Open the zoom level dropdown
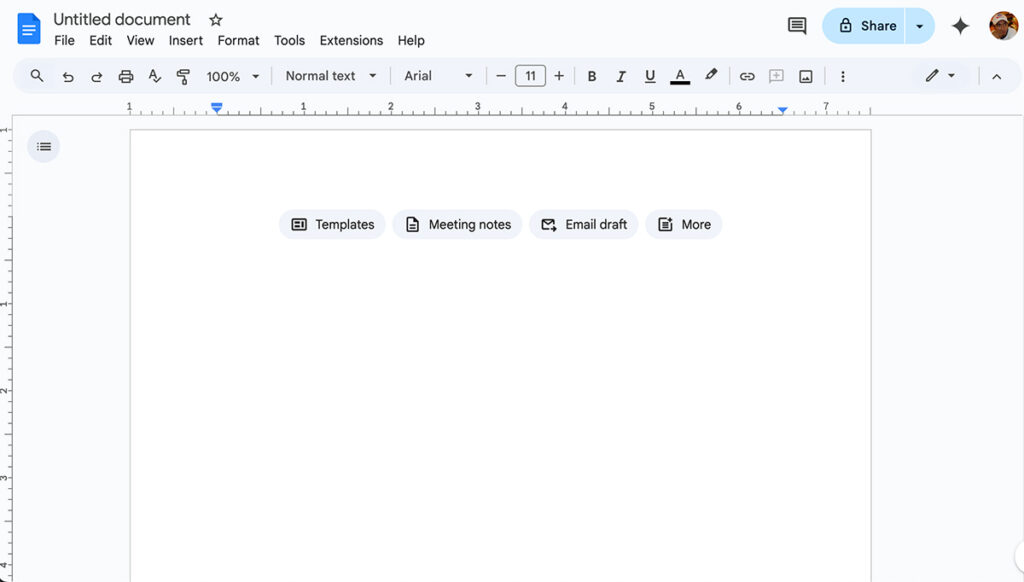The height and width of the screenshot is (582, 1024). [233, 75]
